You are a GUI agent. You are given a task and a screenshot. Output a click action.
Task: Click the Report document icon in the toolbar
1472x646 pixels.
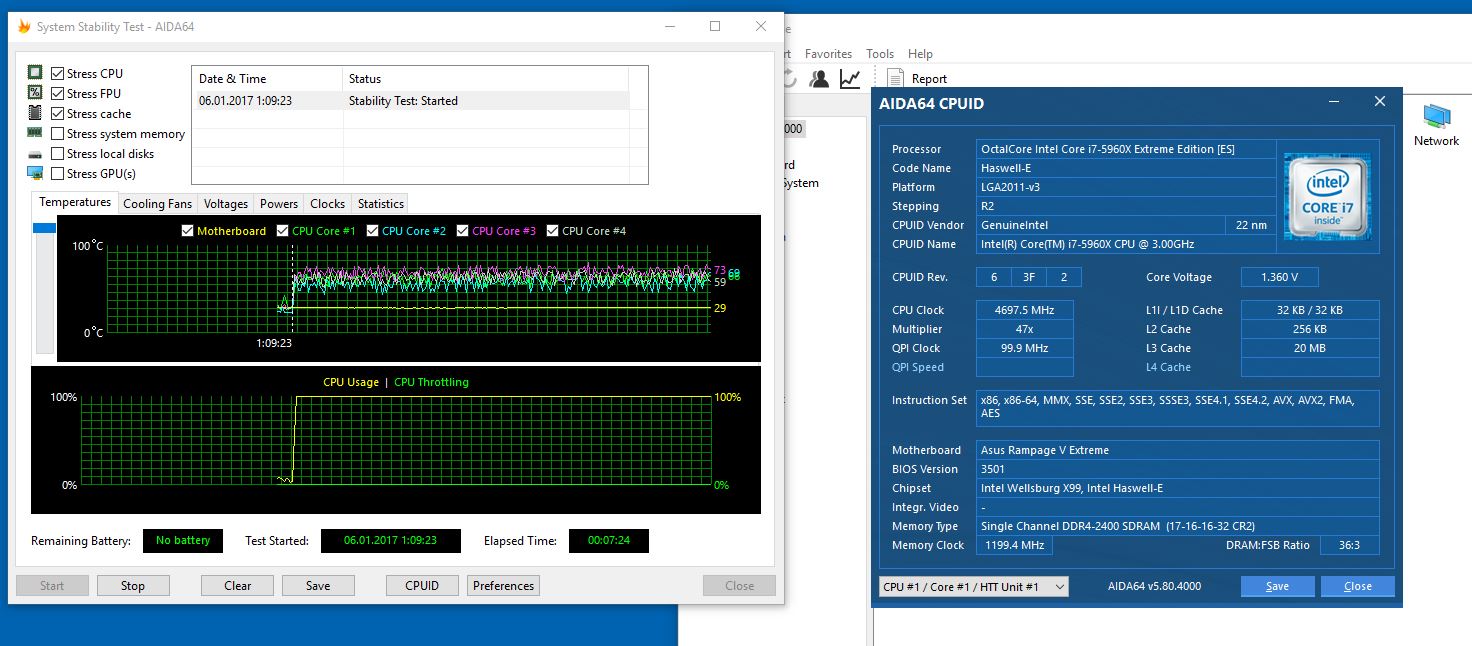[895, 78]
